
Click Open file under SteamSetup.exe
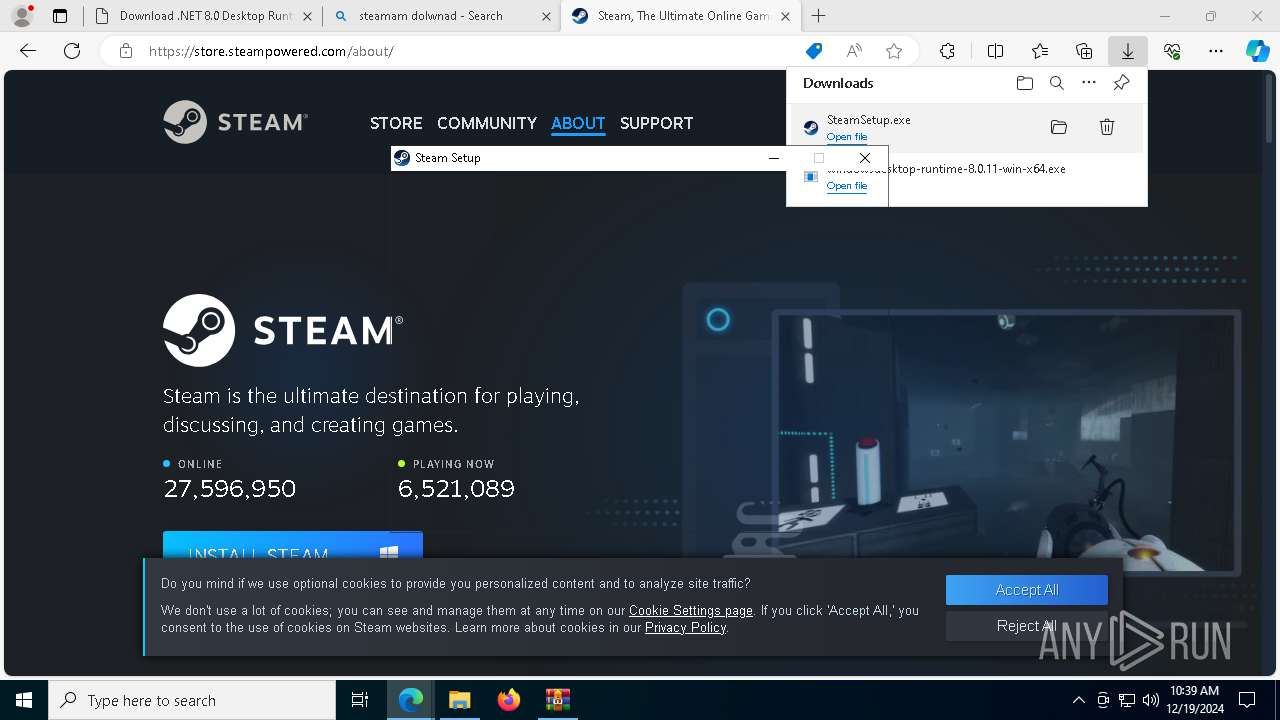tap(847, 137)
